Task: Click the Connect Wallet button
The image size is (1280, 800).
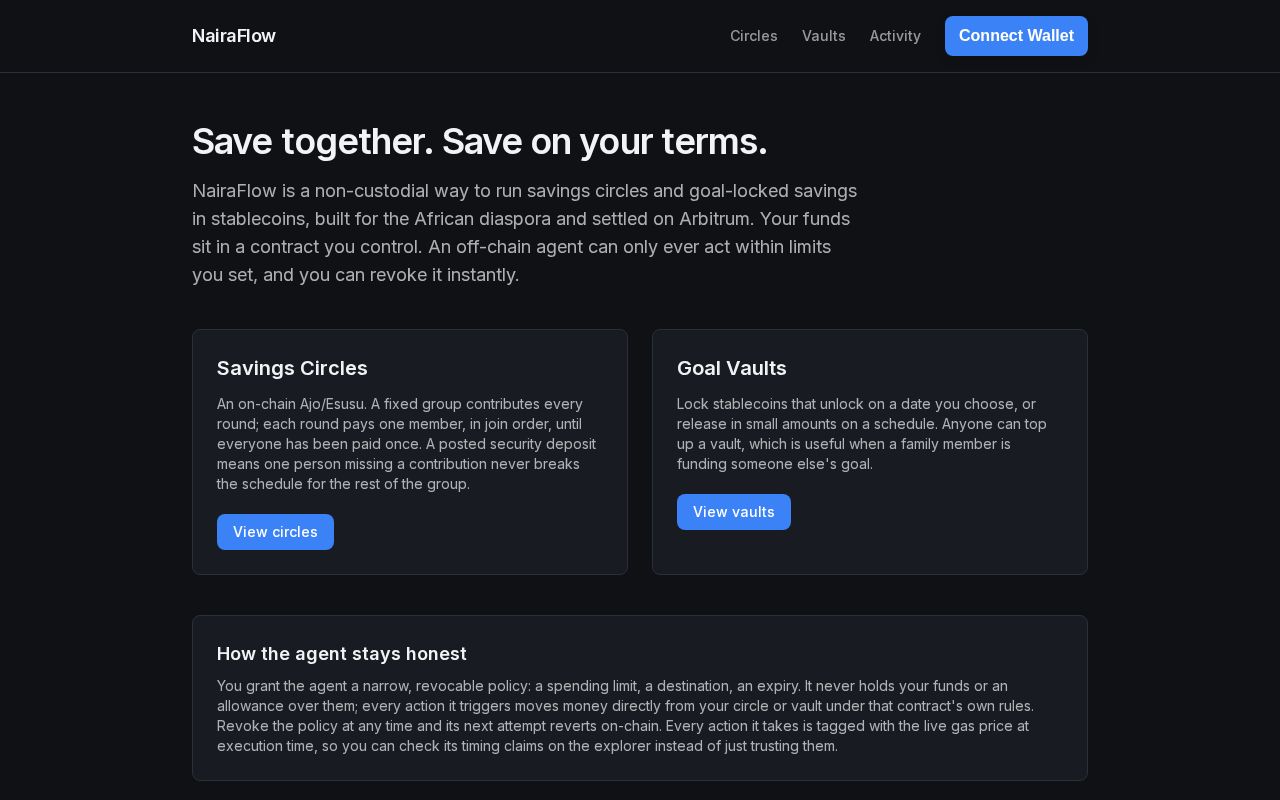Action: tap(1016, 36)
